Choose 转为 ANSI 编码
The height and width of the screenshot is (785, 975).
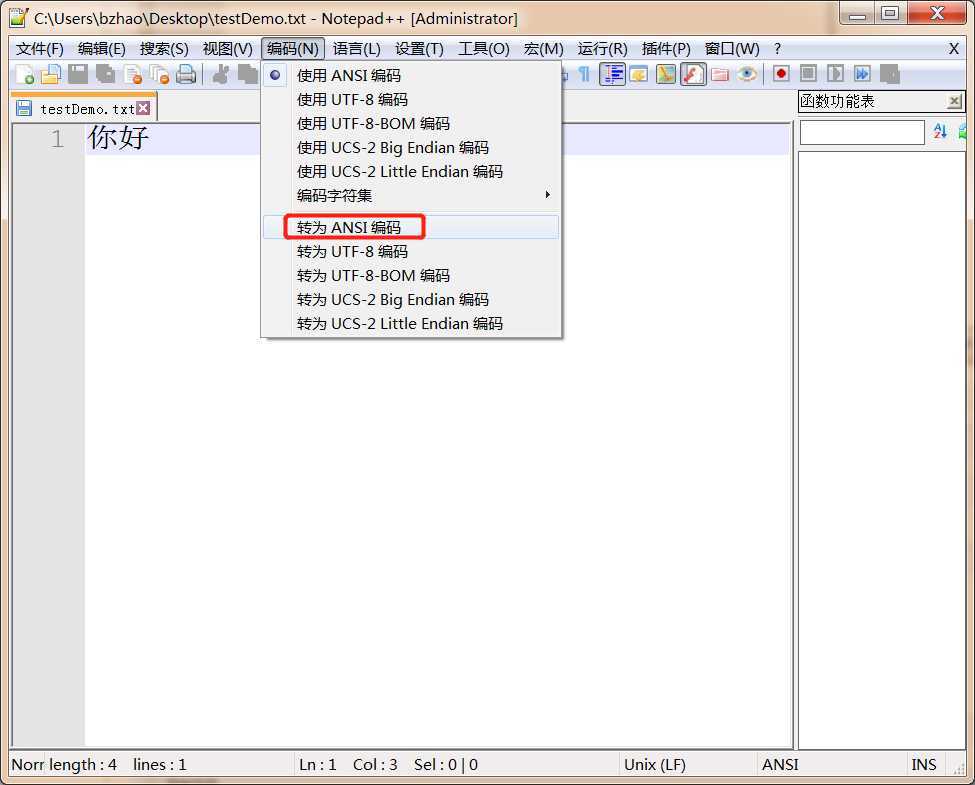click(x=411, y=227)
